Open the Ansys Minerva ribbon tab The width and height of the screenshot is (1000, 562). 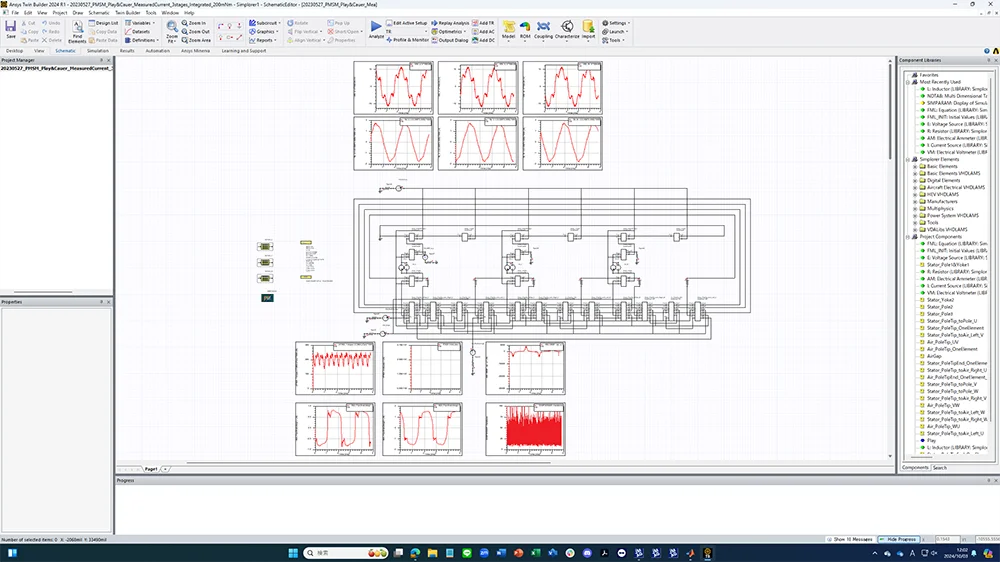[x=195, y=51]
